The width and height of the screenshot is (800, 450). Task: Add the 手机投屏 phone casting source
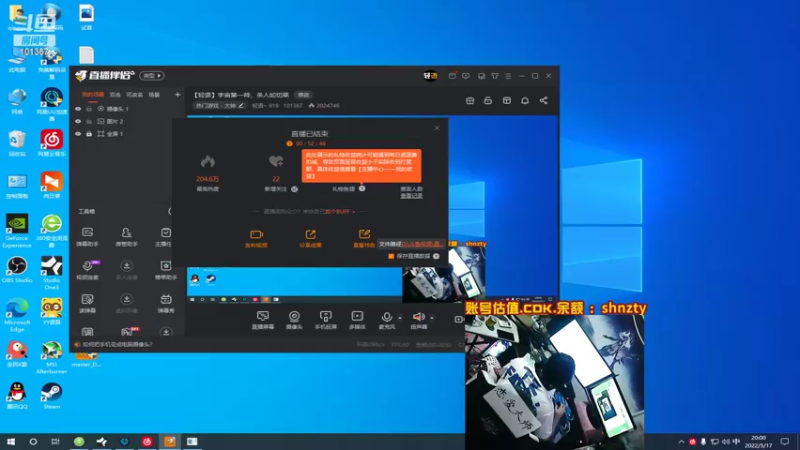coord(326,320)
